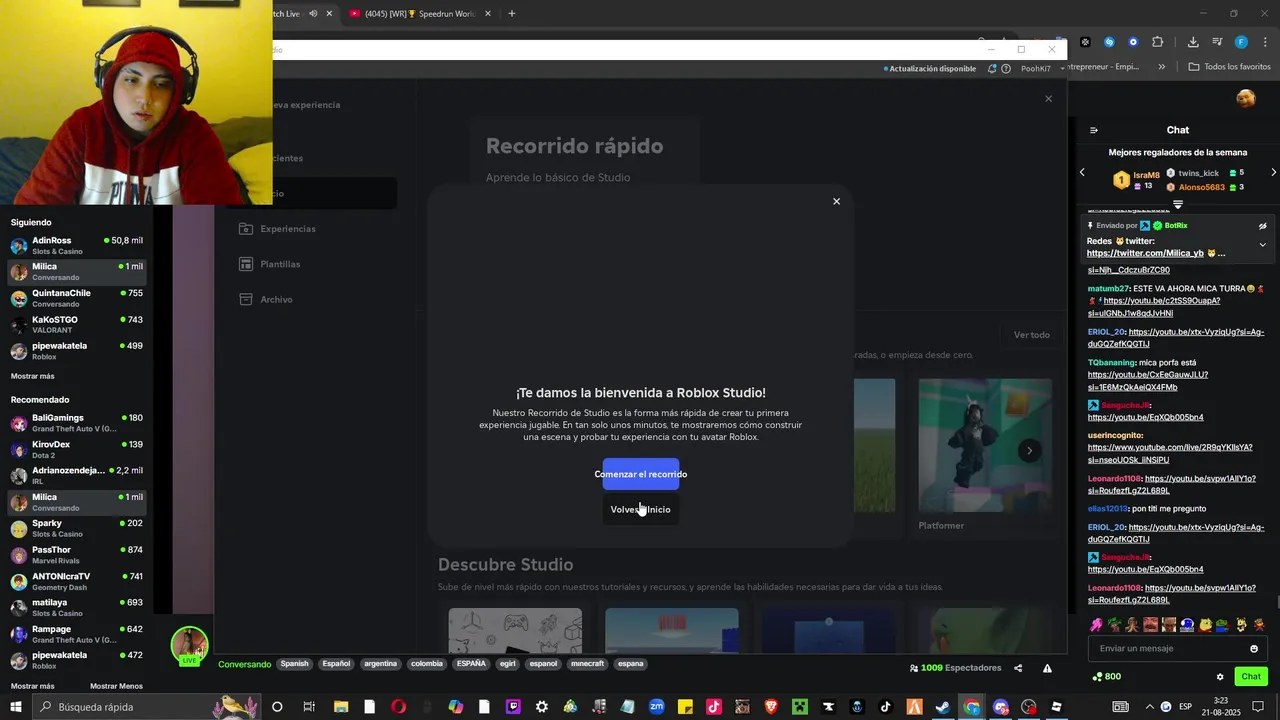Image resolution: width=1280 pixels, height=720 pixels.
Task: Open Chrome media control icon
Action: point(1217,42)
